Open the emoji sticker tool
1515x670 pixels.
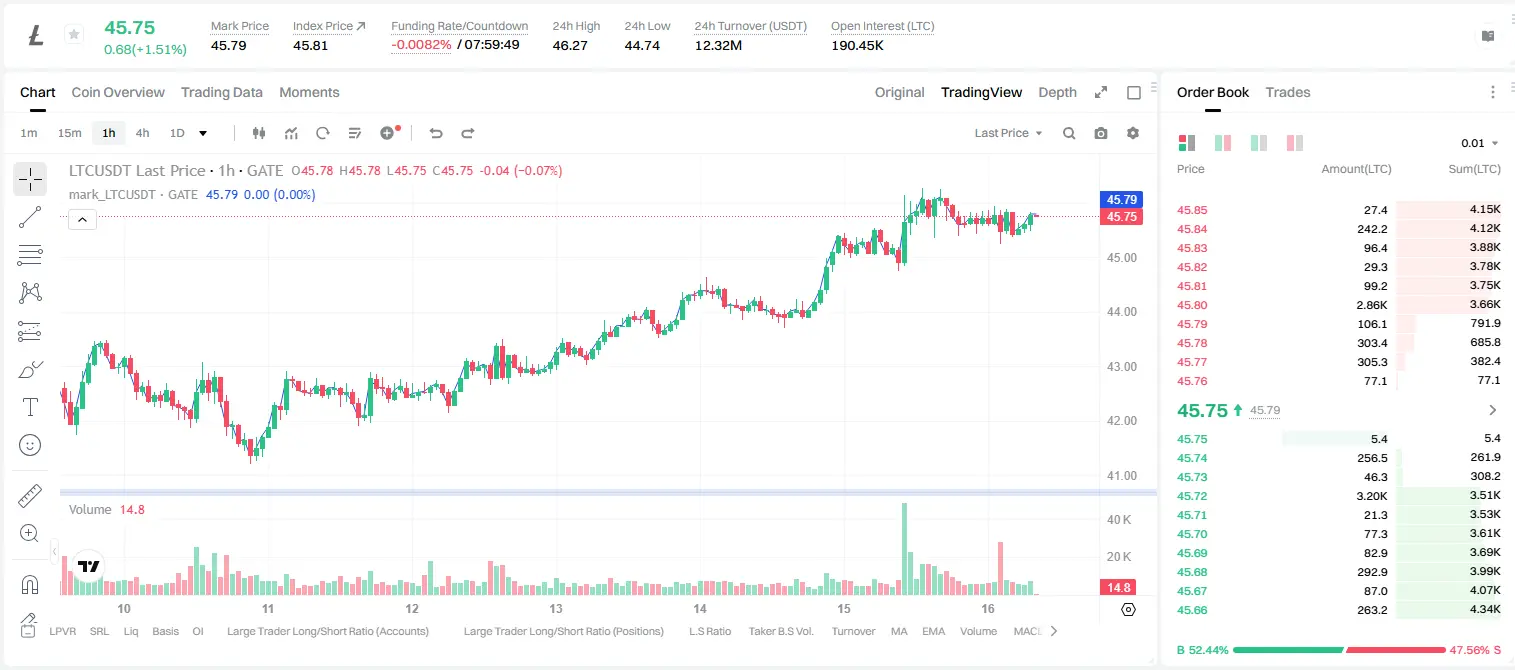(x=30, y=445)
